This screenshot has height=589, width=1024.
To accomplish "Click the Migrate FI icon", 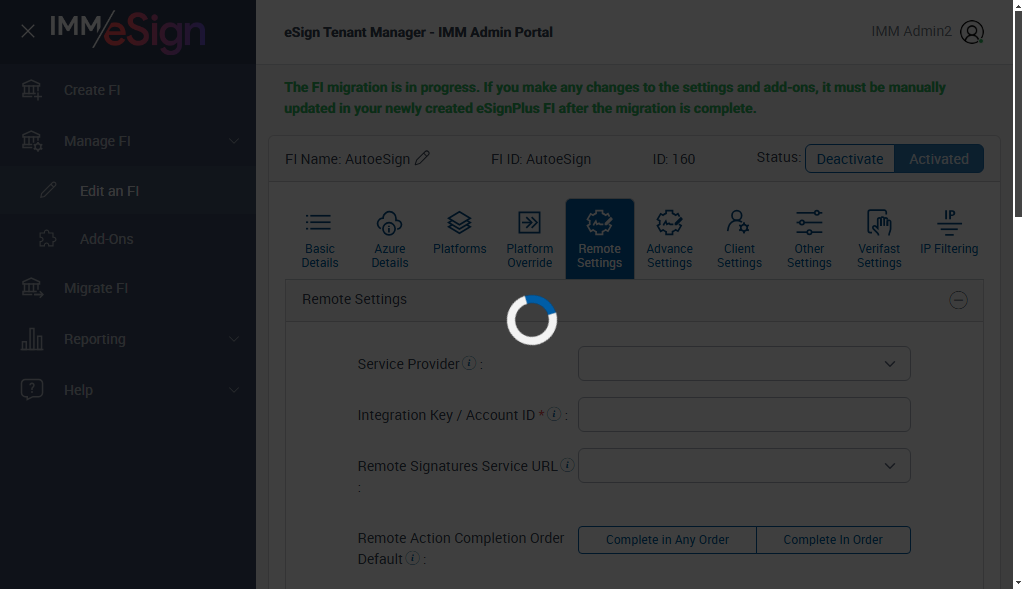I will tap(32, 287).
